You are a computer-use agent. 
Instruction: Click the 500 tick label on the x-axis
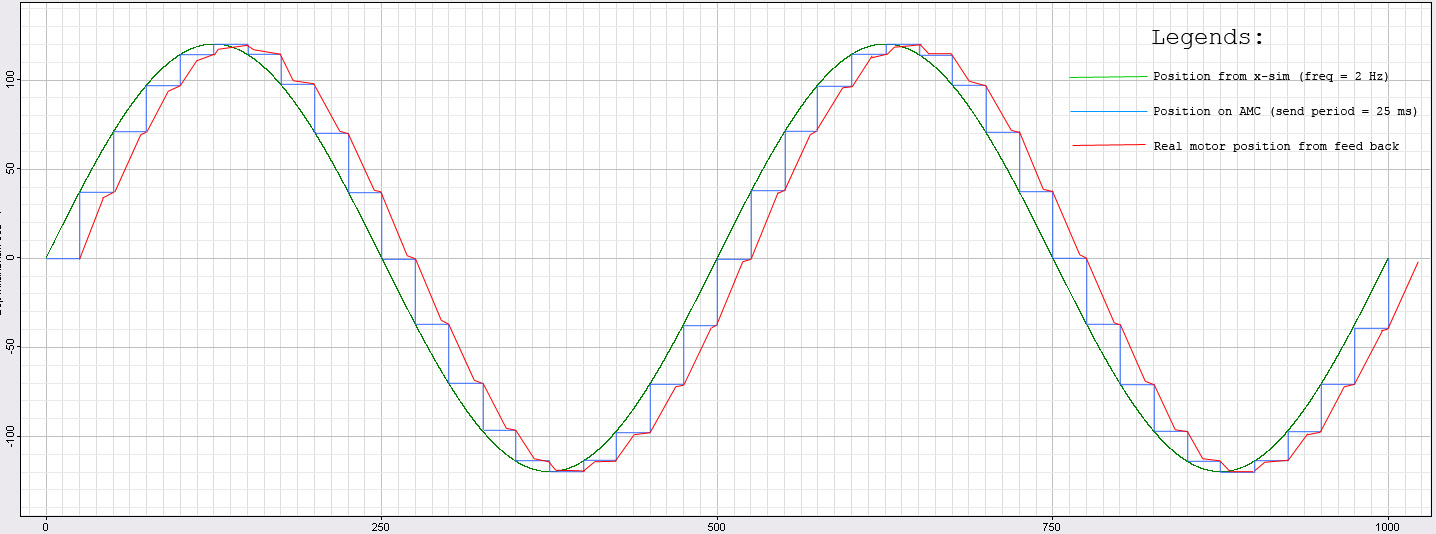[716, 525]
